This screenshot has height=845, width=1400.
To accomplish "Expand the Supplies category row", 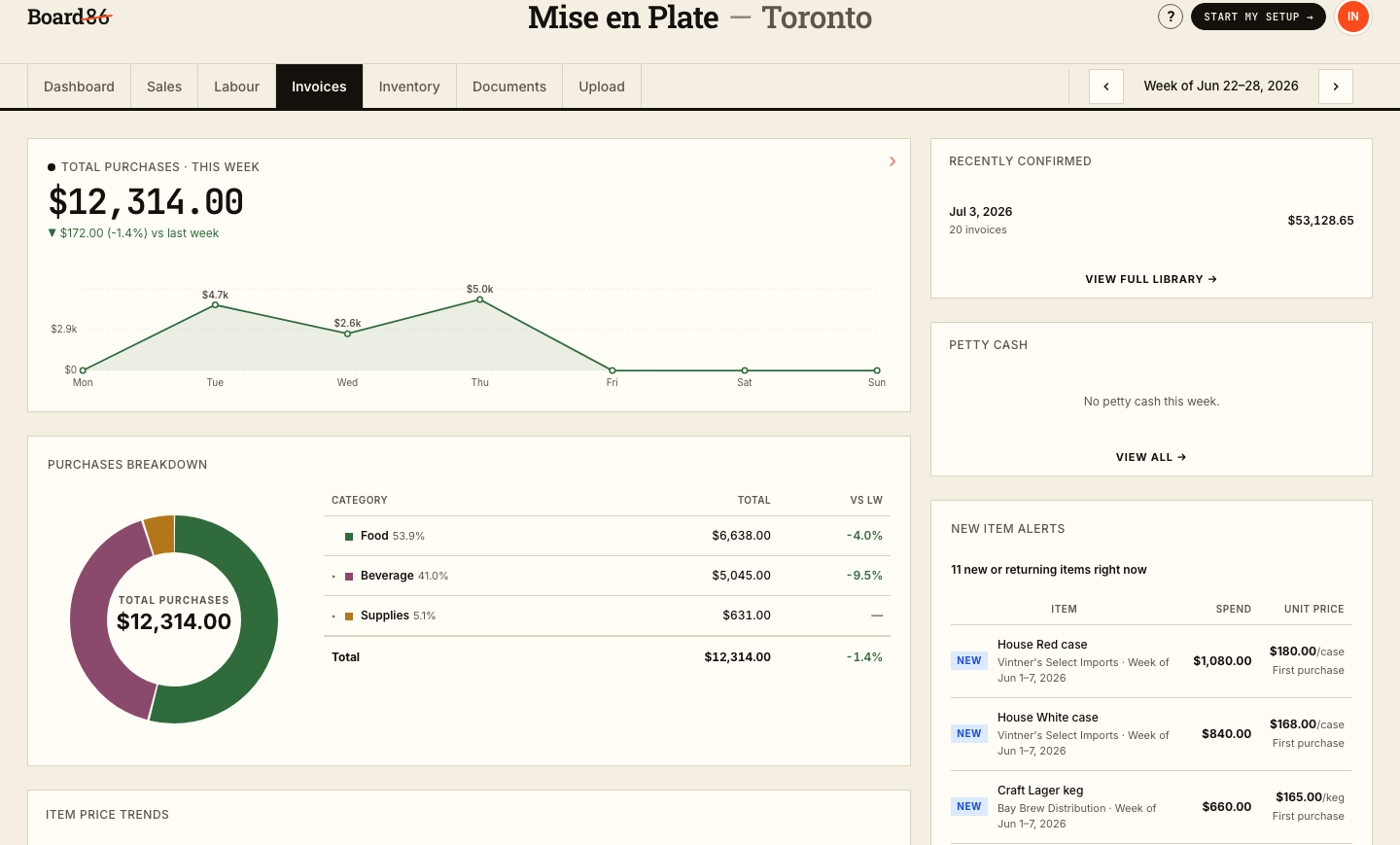I will (x=333, y=616).
